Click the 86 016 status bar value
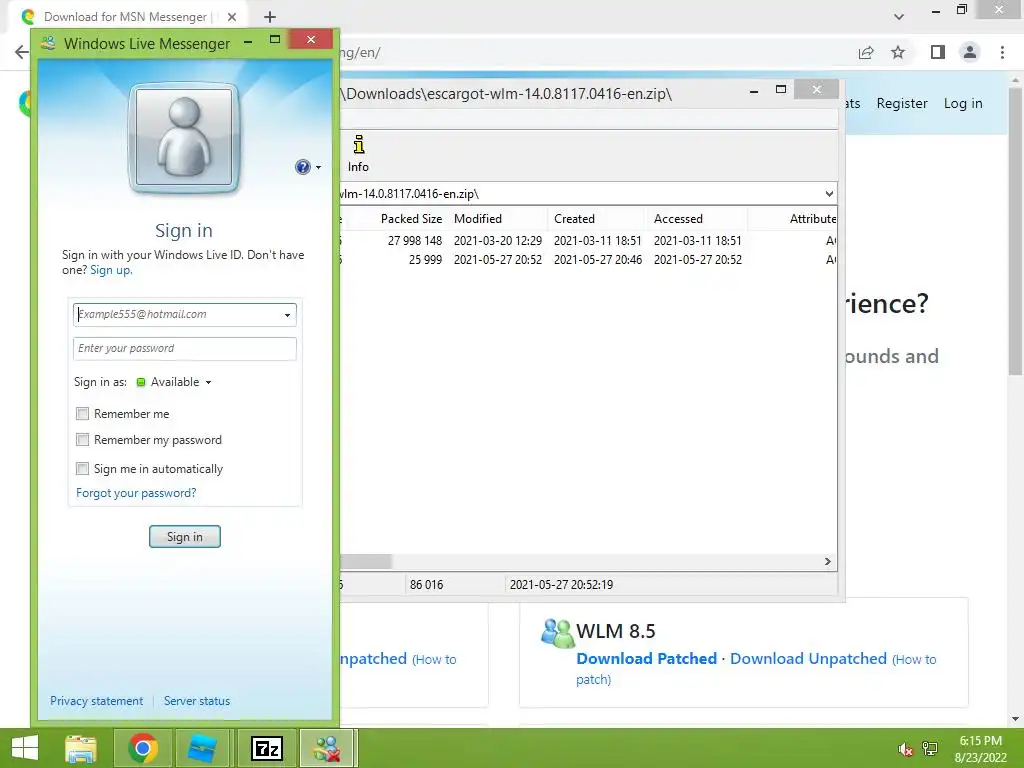 (426, 584)
